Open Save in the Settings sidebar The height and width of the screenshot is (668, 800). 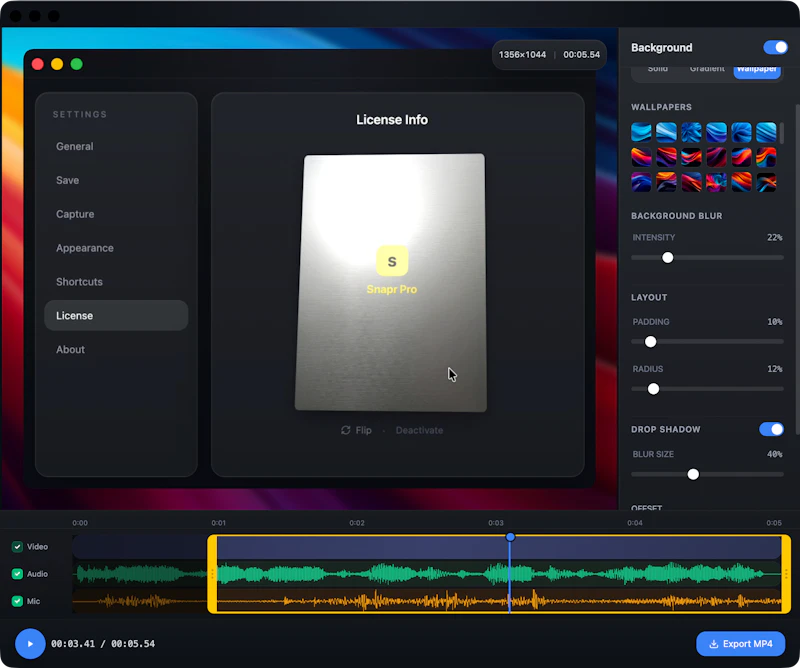(x=116, y=180)
